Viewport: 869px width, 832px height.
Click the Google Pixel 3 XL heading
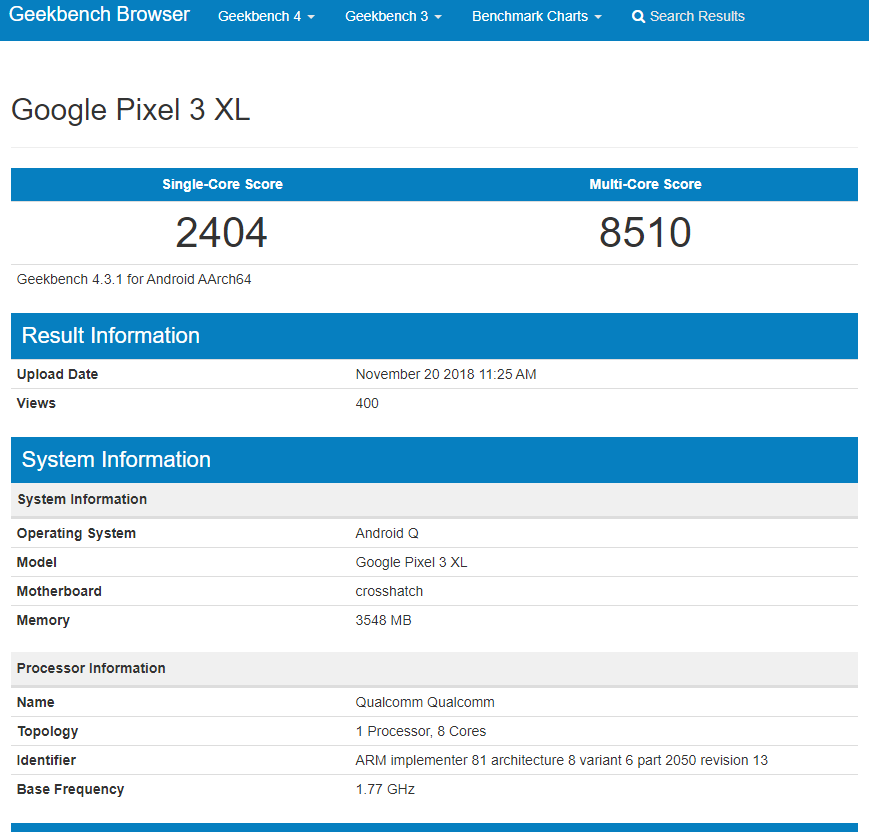[x=130, y=109]
